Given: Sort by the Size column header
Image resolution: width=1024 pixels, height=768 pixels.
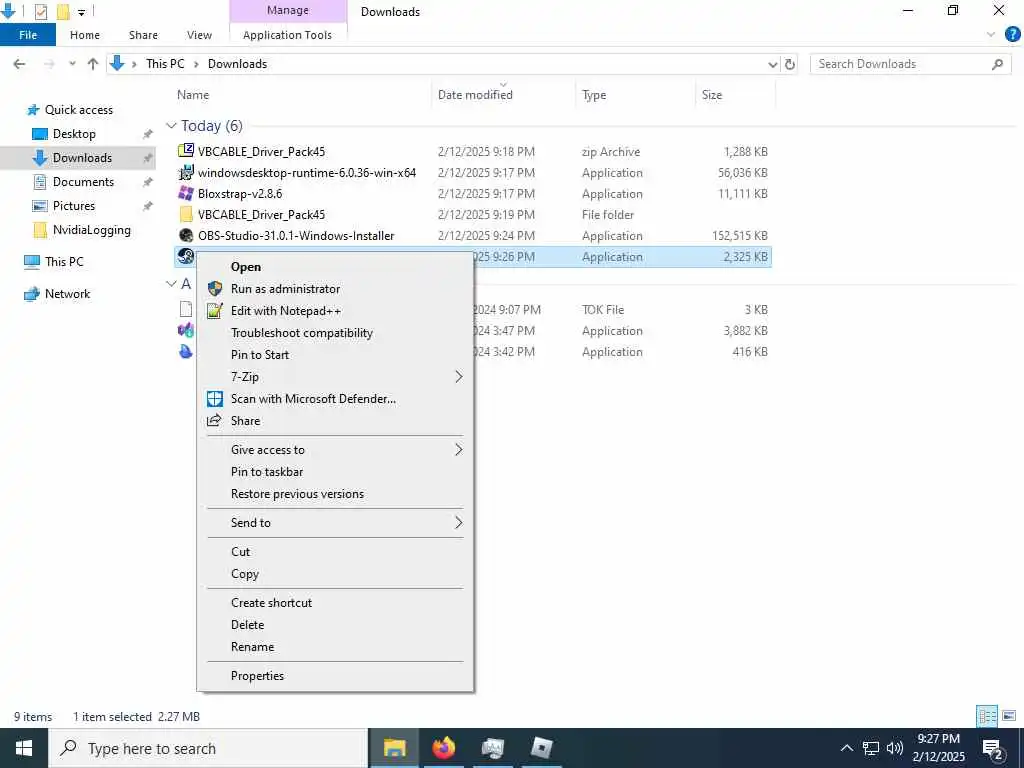Looking at the screenshot, I should pos(712,95).
